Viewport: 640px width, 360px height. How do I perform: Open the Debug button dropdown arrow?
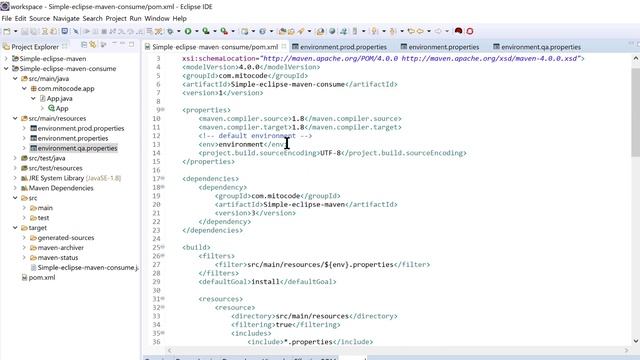pyautogui.click(x=179, y=31)
